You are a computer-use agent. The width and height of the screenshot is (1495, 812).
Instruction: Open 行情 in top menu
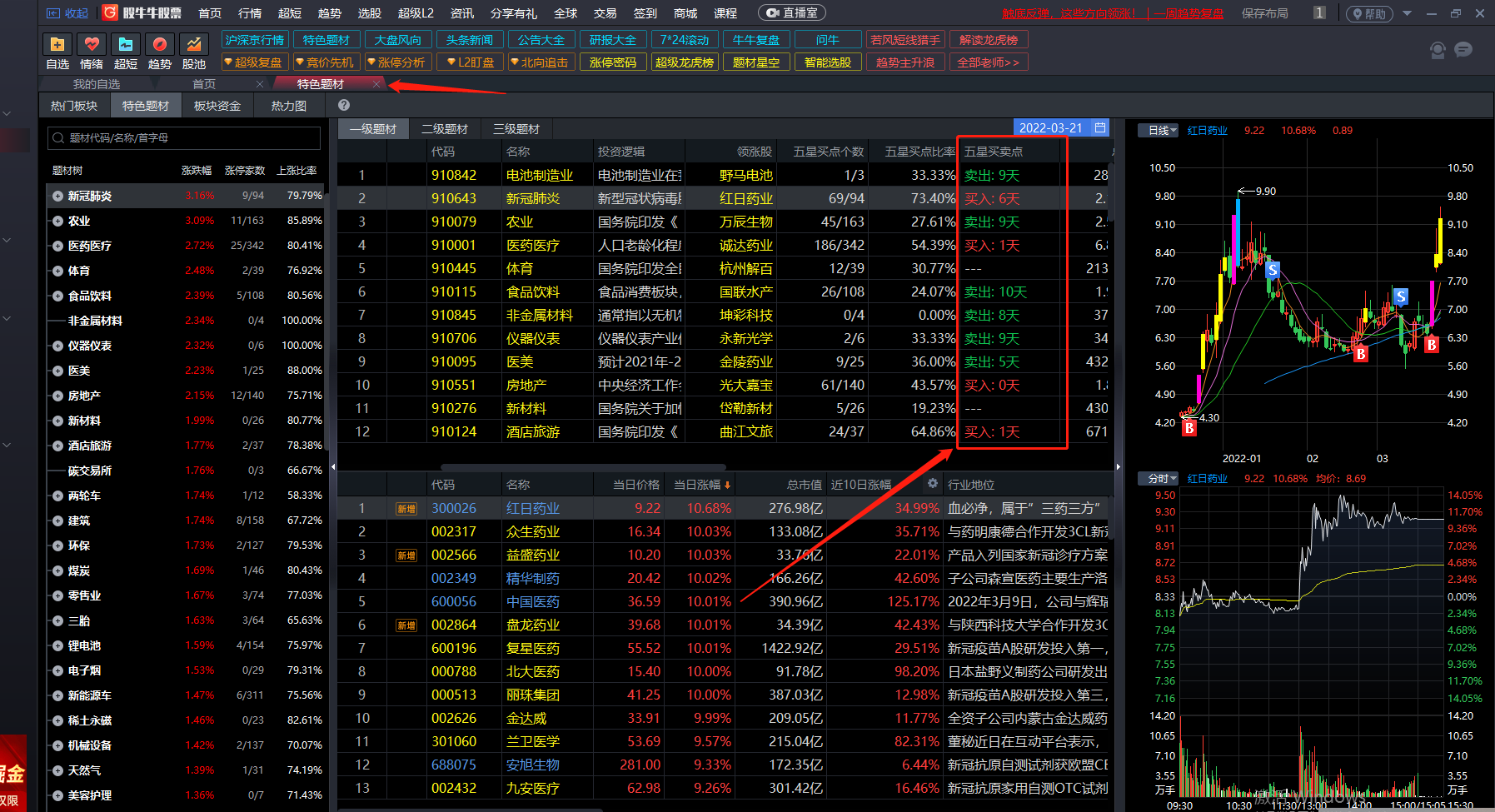click(250, 13)
